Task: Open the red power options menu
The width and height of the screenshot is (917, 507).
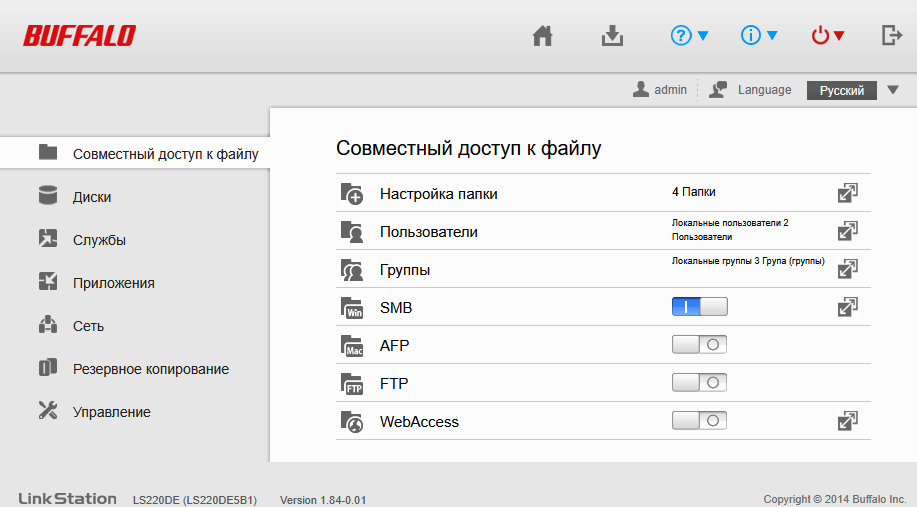Action: click(828, 36)
